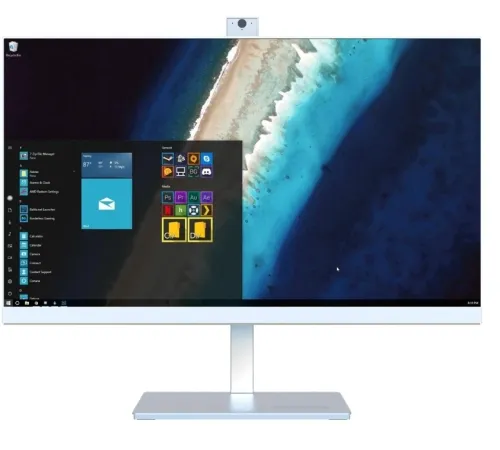The height and width of the screenshot is (450, 500).
Task: Open the Plex chevron tile
Action: click(x=207, y=210)
